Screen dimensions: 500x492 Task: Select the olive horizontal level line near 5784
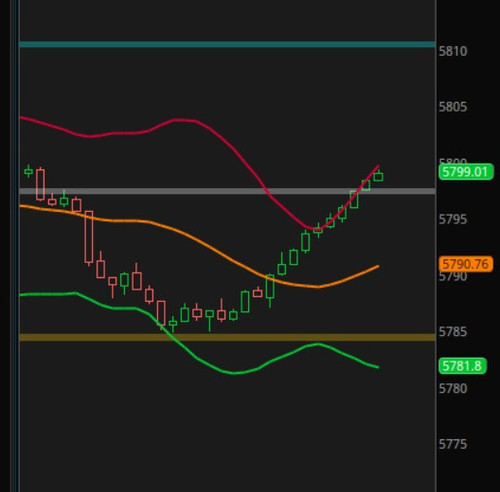click(x=227, y=337)
